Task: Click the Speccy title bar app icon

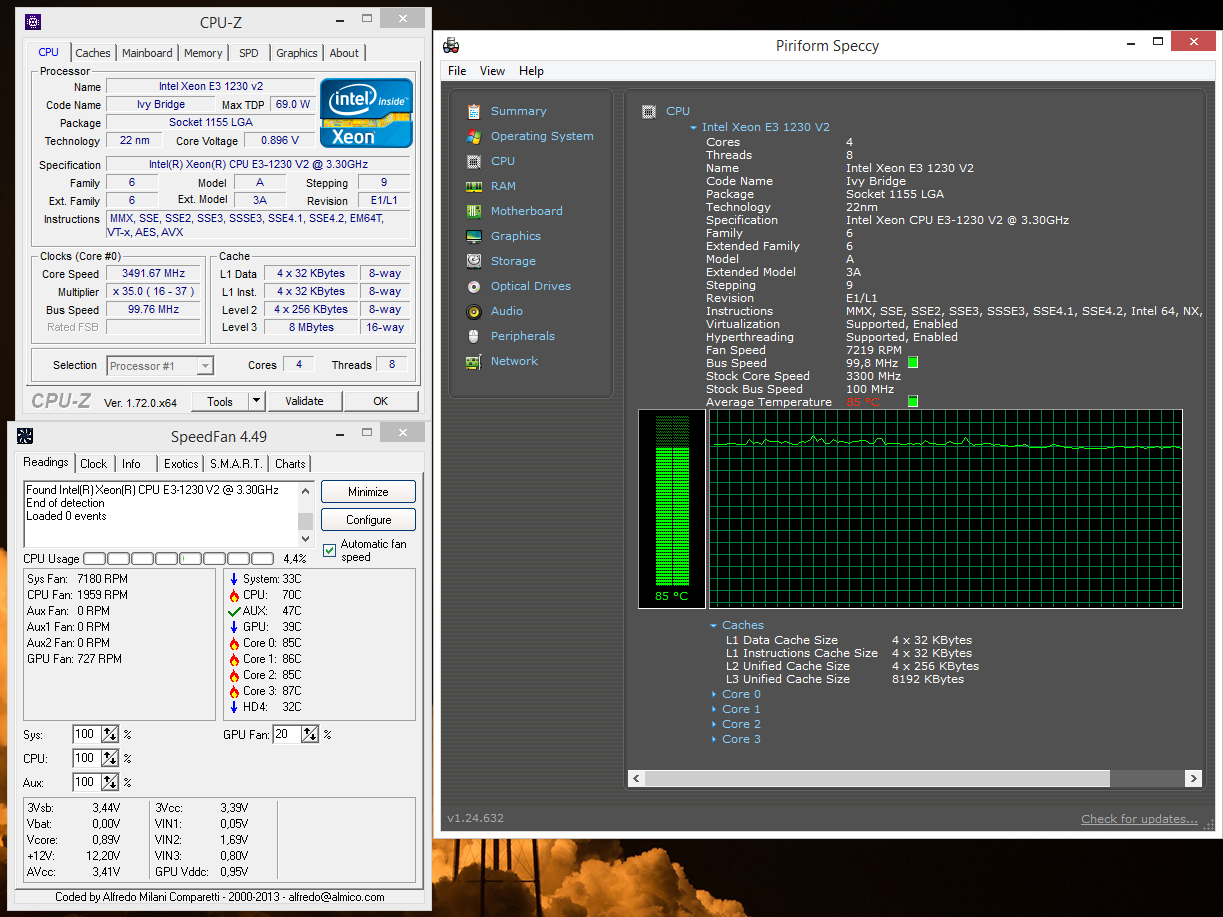Action: tap(452, 45)
